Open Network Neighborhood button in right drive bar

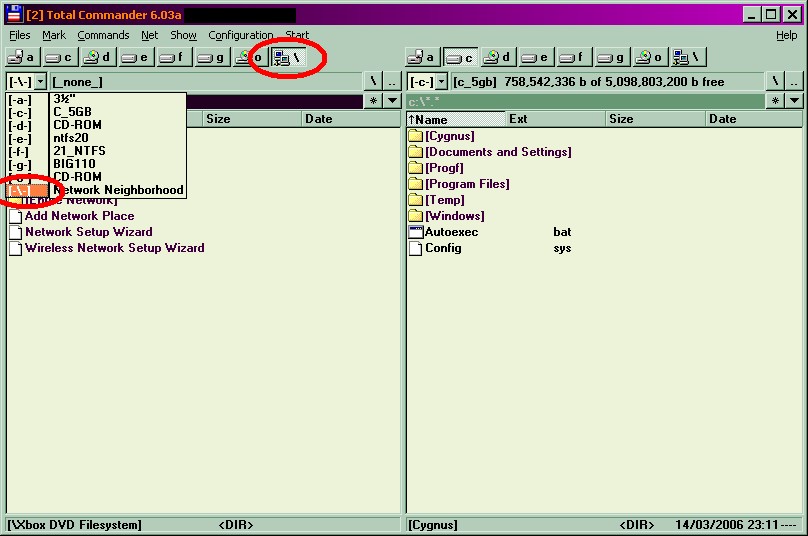pos(688,57)
